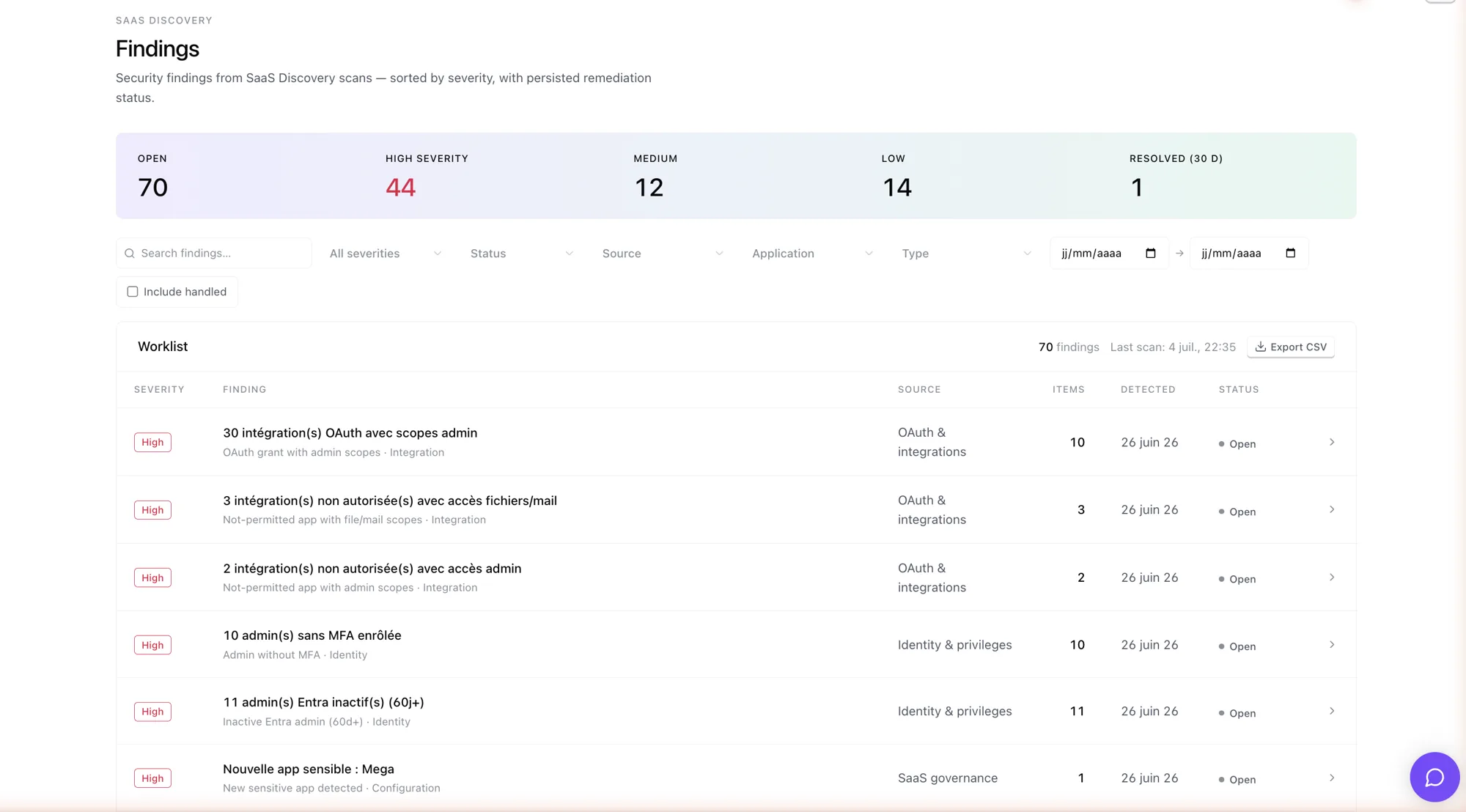This screenshot has height=812, width=1466.
Task: Open the Application filter dropdown
Action: point(812,254)
